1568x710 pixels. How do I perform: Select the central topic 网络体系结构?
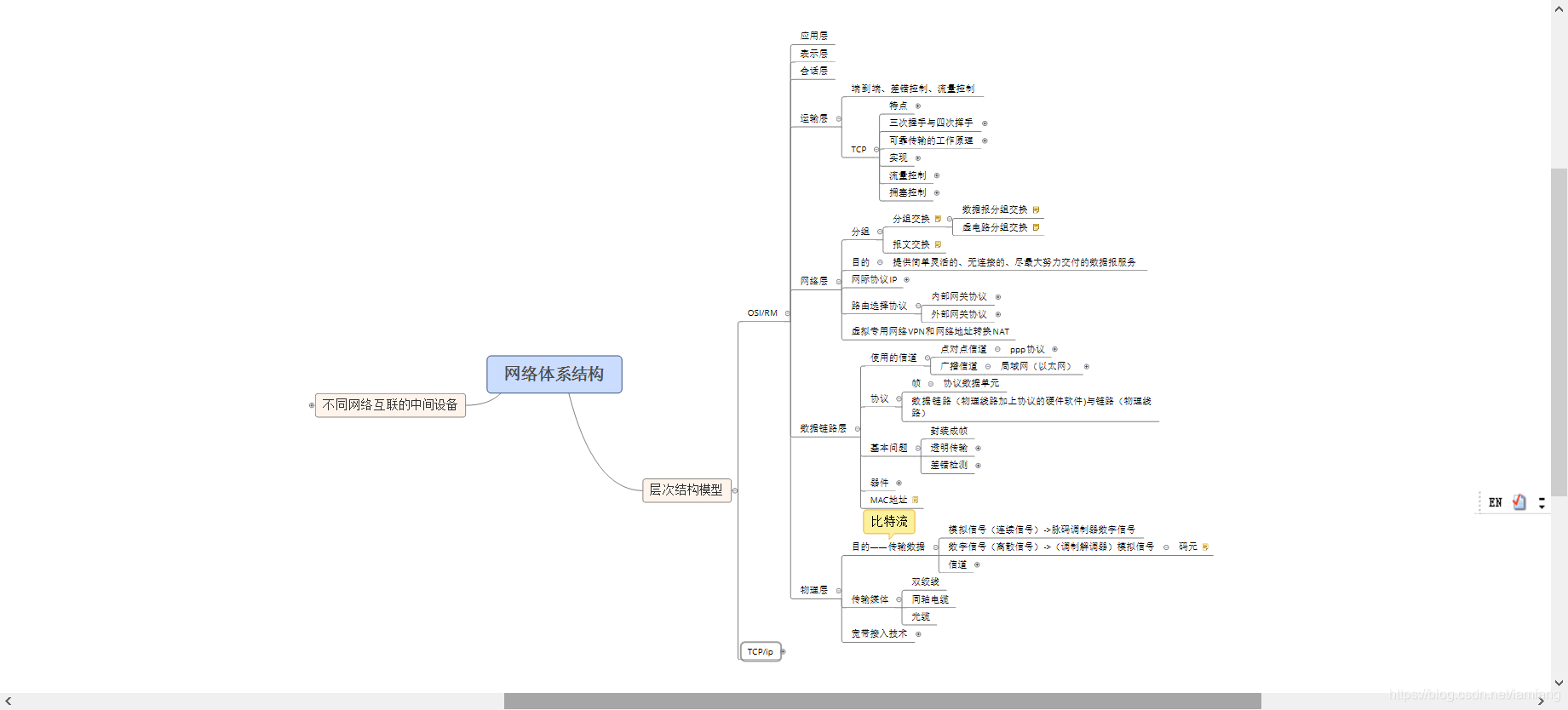pos(554,374)
